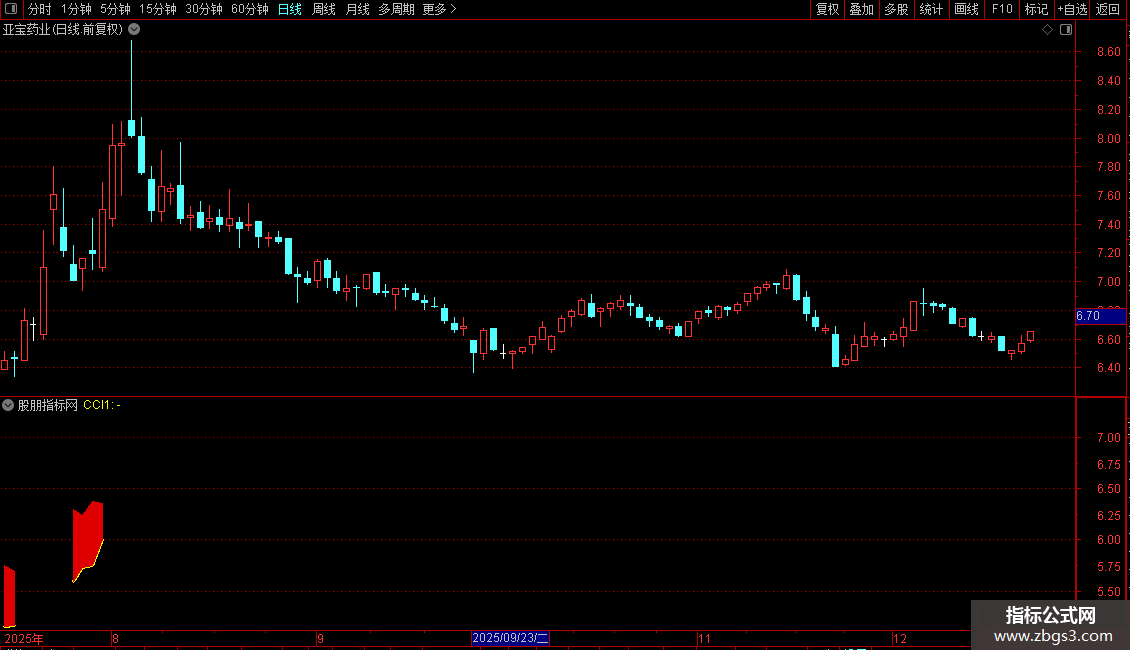Click the 复权 adjustment button

click(827, 9)
